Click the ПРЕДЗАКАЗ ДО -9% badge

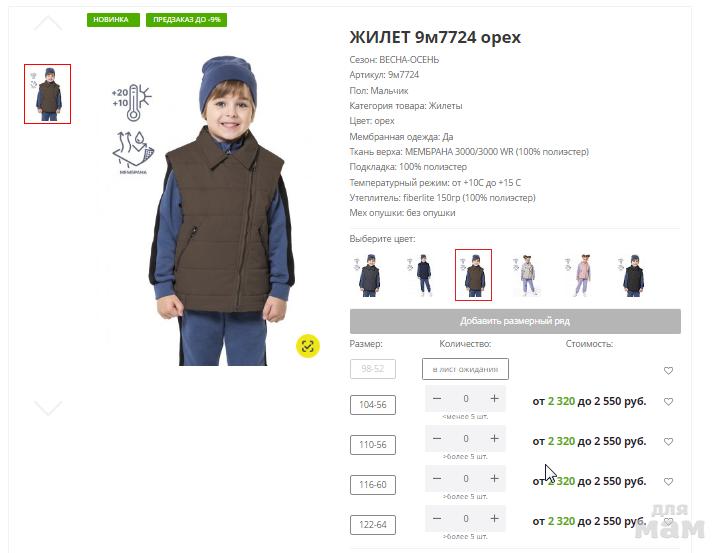point(186,20)
